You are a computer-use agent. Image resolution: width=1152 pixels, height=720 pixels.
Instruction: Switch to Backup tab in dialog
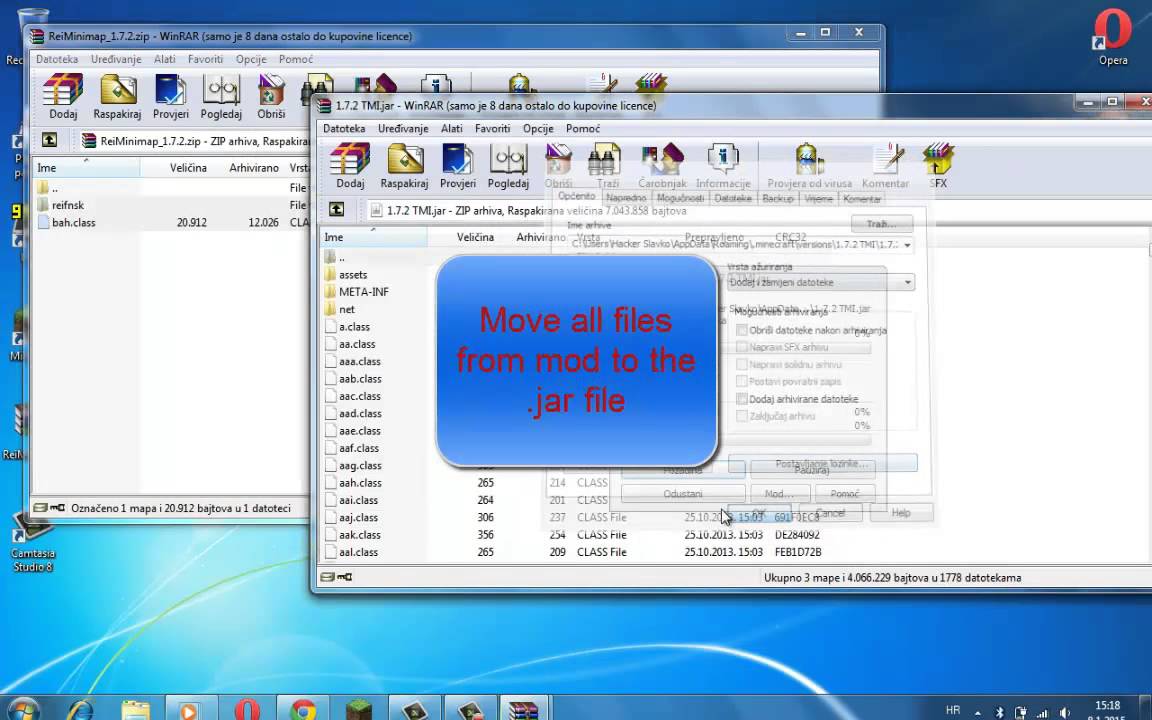(x=777, y=198)
